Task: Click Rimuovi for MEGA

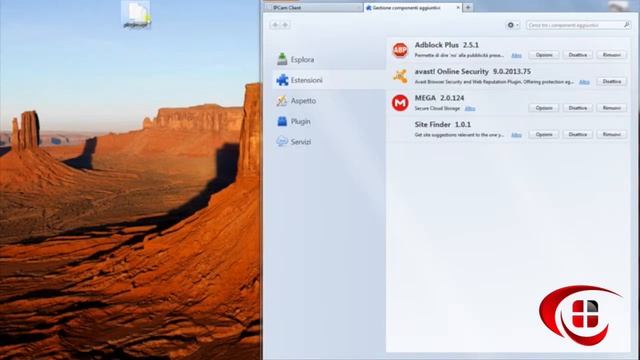Action: click(x=611, y=108)
